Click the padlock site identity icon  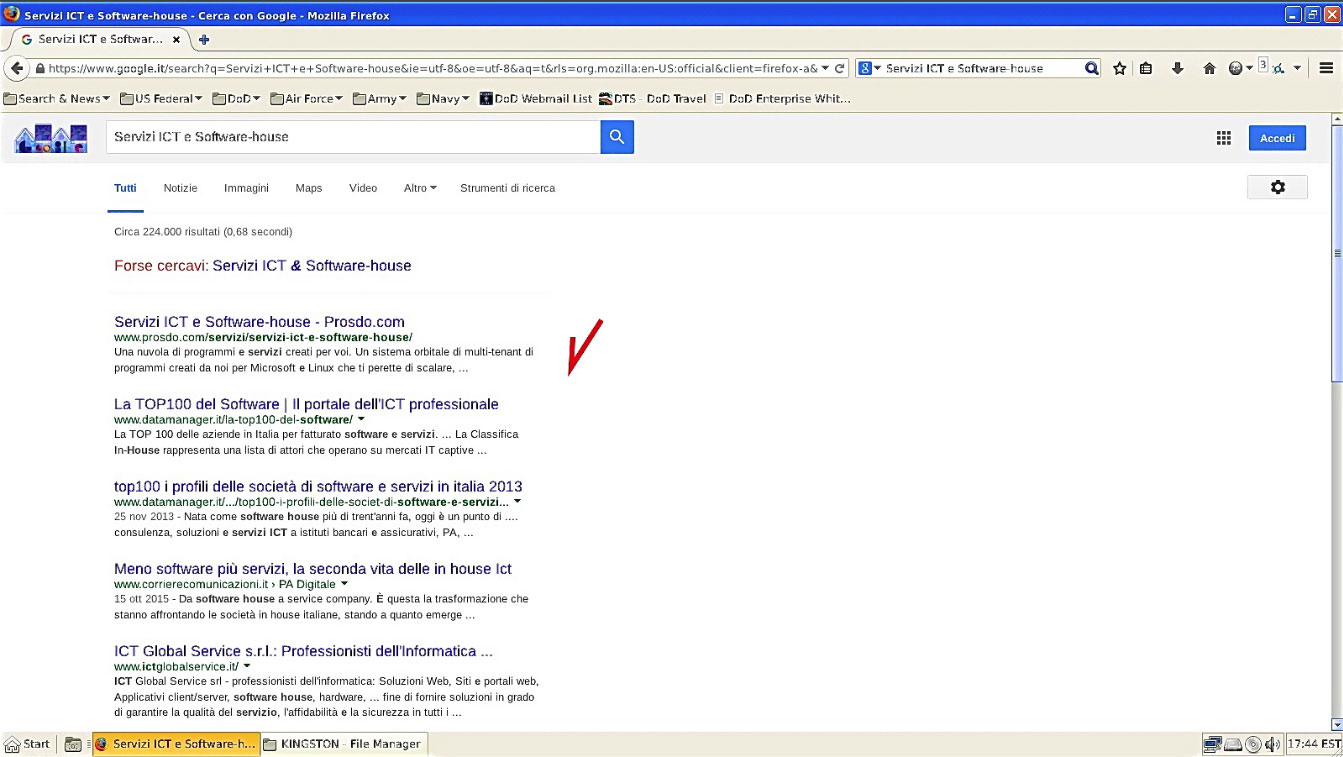pos(40,69)
